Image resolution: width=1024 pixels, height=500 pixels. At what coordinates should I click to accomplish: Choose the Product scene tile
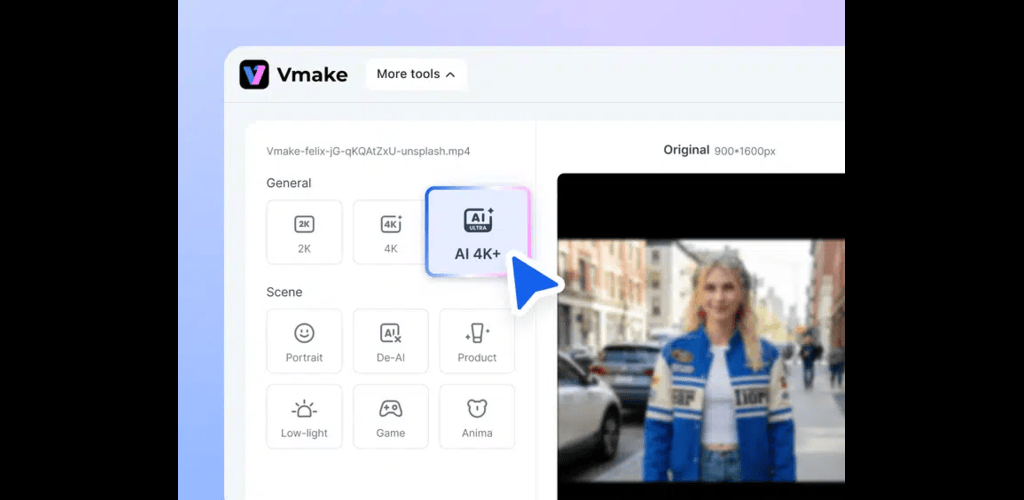[x=477, y=341]
